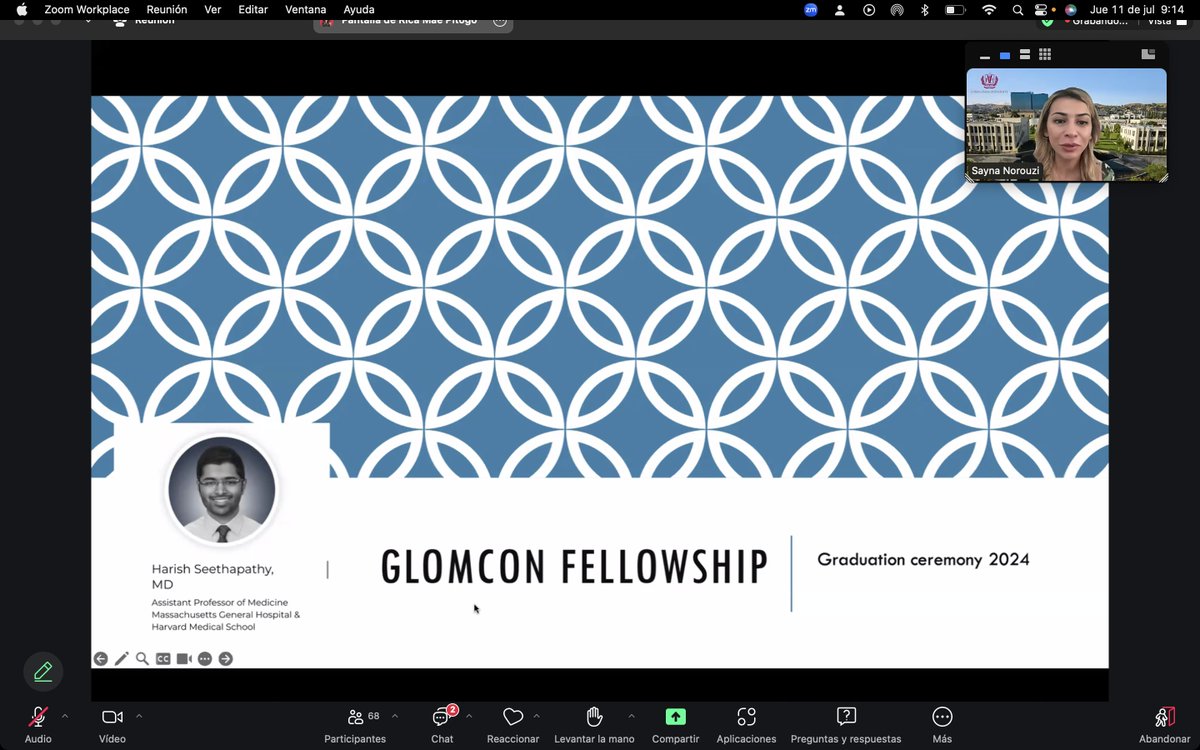1200x750 pixels.
Task: Open AirDrop menu bar icon
Action: point(897,9)
